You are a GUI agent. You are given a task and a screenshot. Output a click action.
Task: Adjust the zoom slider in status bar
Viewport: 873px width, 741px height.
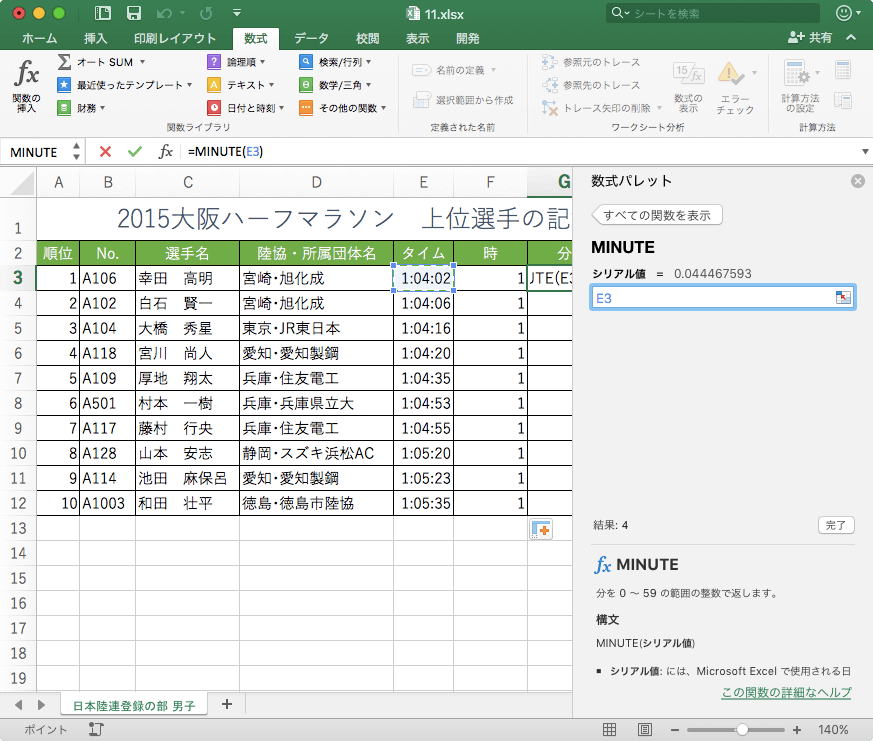coord(741,730)
